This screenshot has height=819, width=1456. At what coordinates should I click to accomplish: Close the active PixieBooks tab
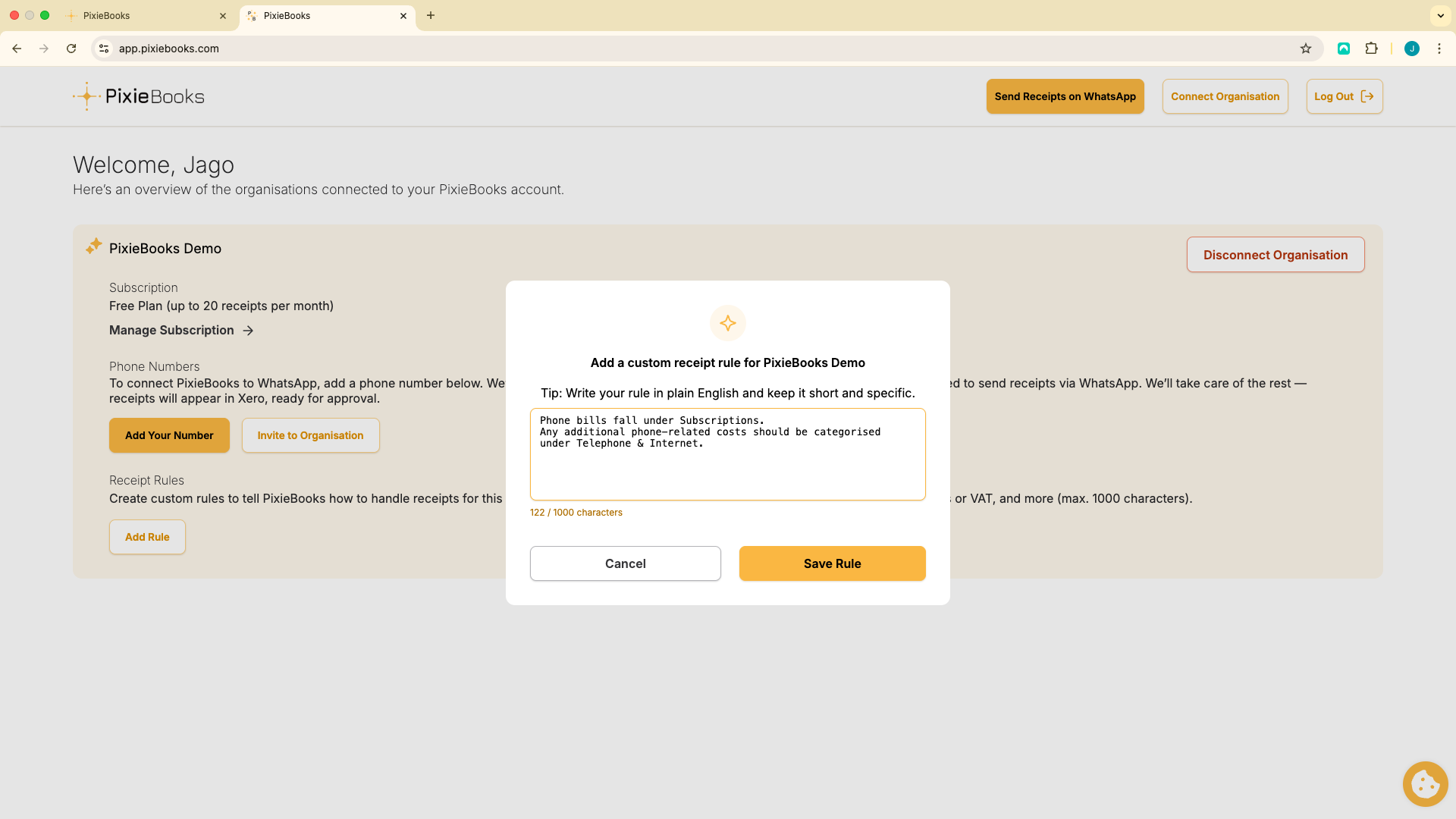point(403,15)
